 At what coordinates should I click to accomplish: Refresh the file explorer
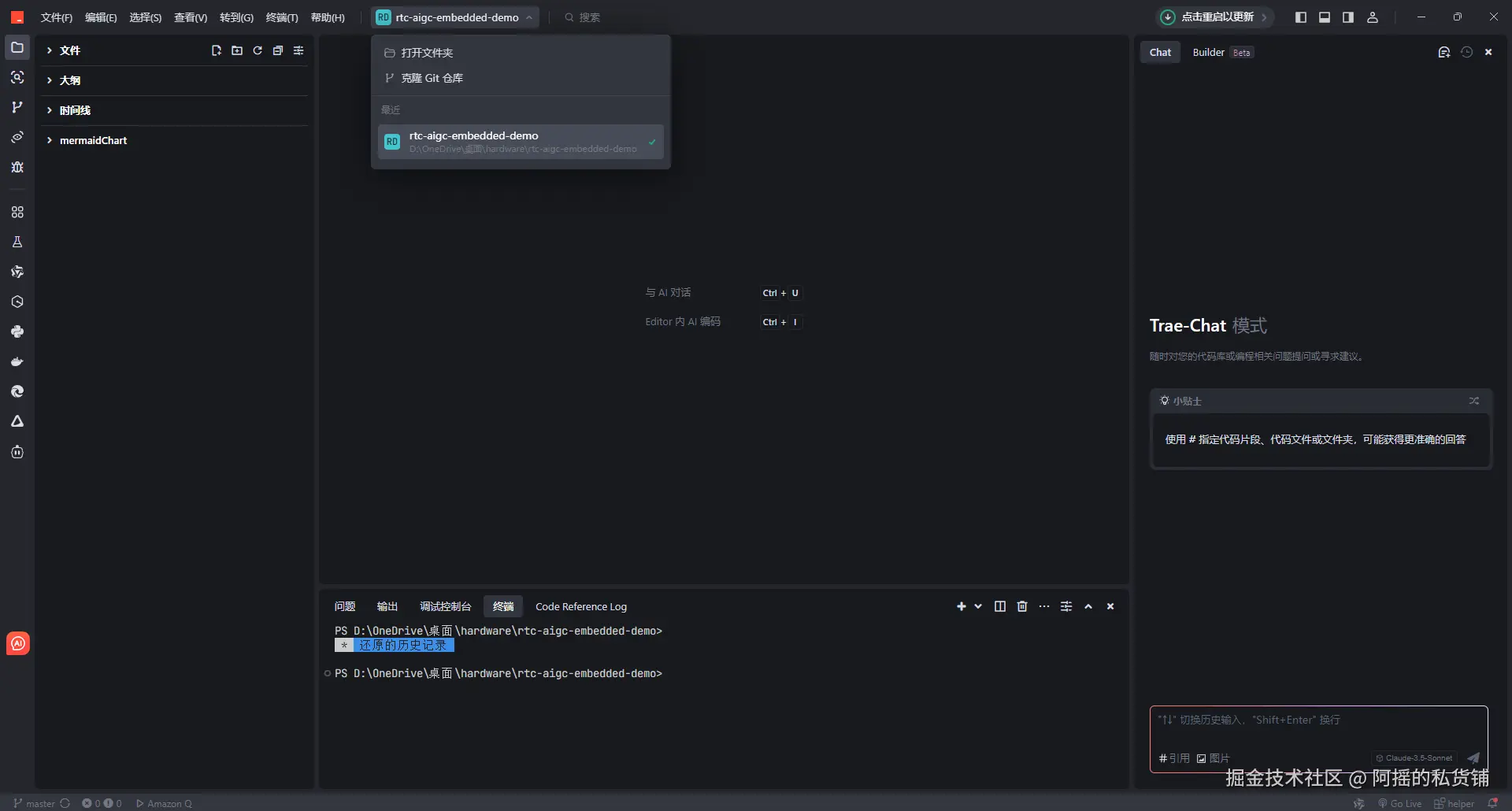(x=258, y=50)
